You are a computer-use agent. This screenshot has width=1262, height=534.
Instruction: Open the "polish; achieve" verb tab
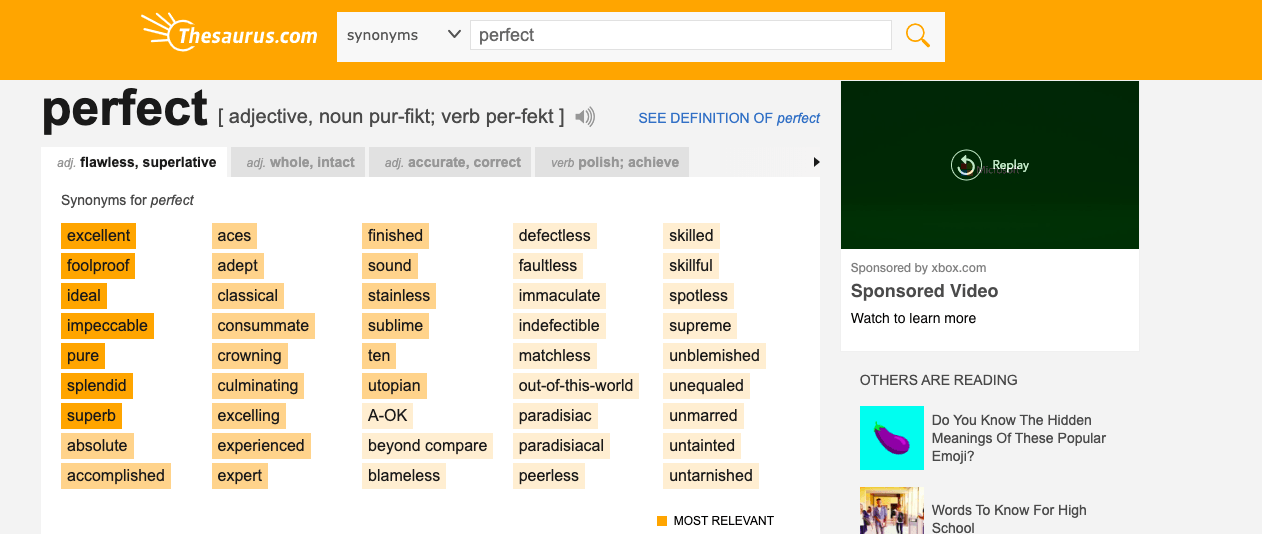(614, 162)
